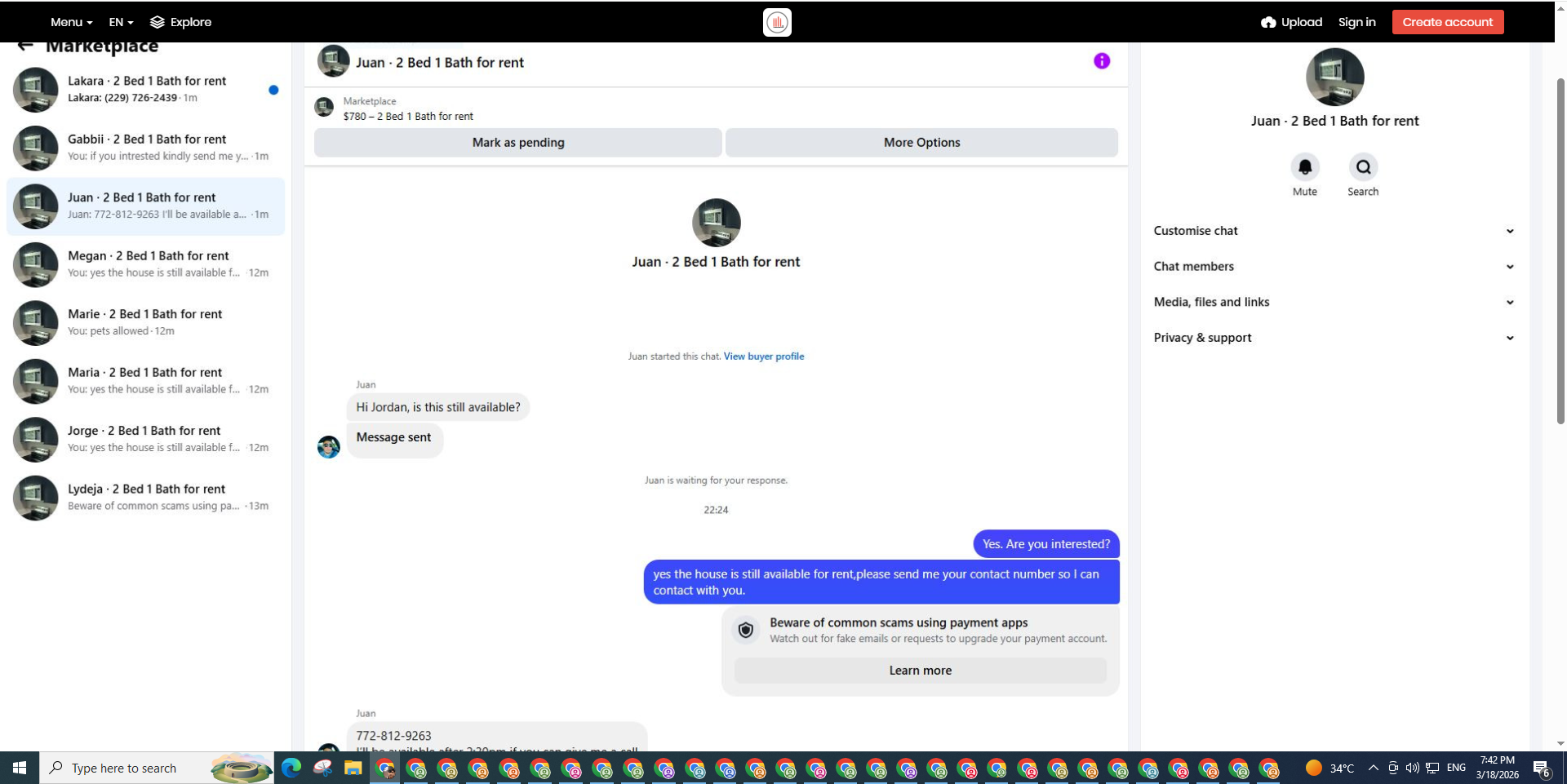
Task: Open File Explorer from taskbar
Action: pos(353,768)
